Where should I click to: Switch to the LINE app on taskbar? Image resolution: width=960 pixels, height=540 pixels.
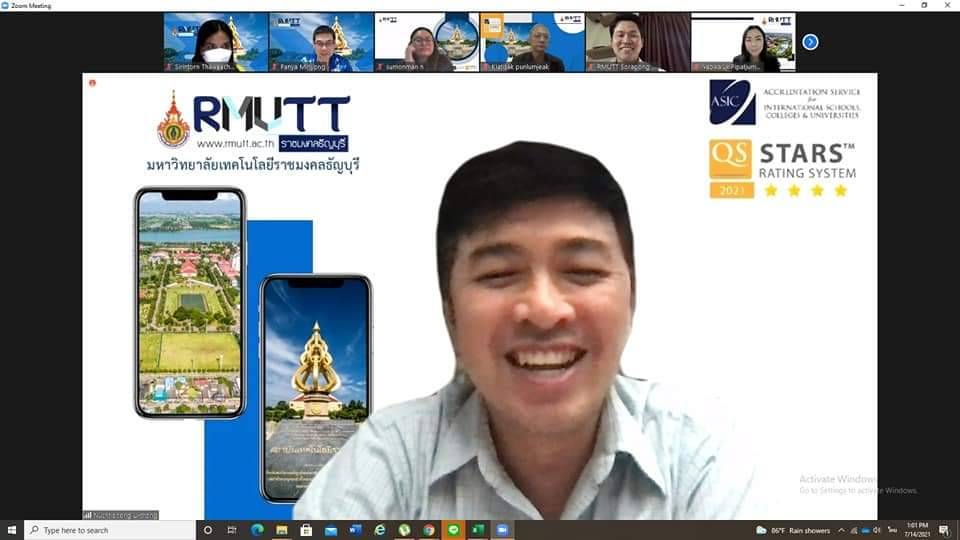[453, 530]
